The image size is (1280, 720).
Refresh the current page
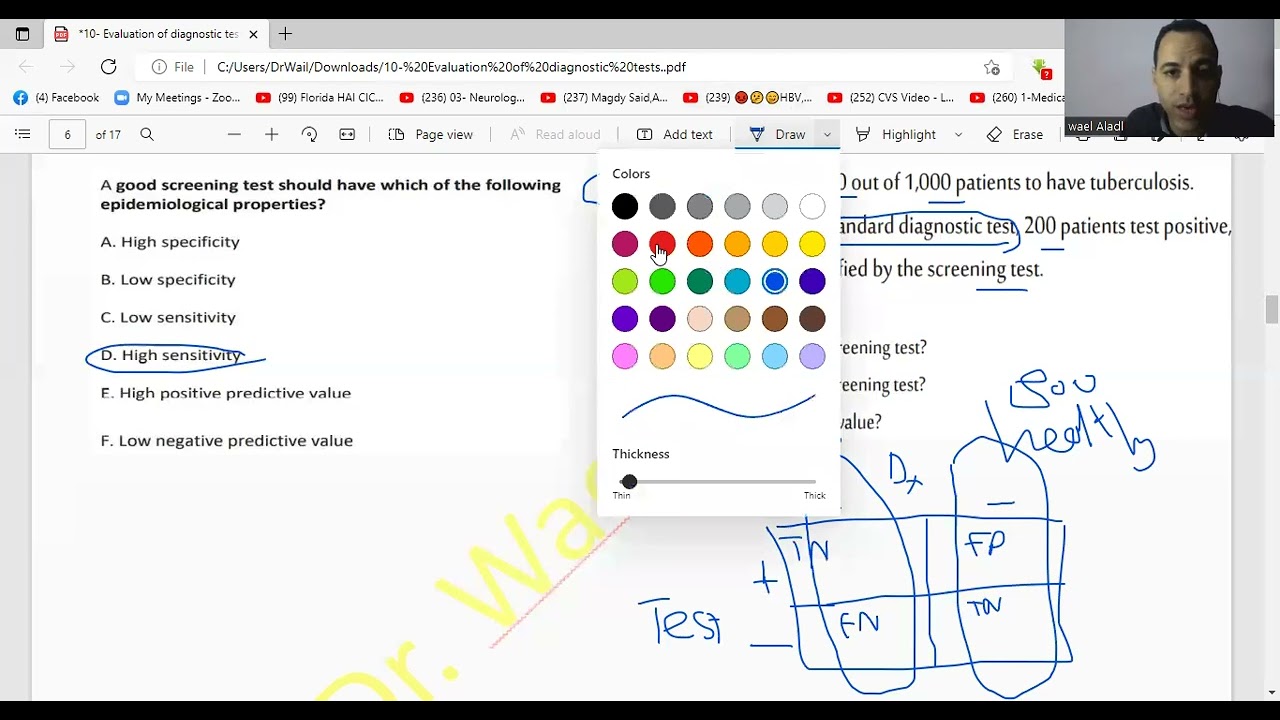[x=108, y=67]
